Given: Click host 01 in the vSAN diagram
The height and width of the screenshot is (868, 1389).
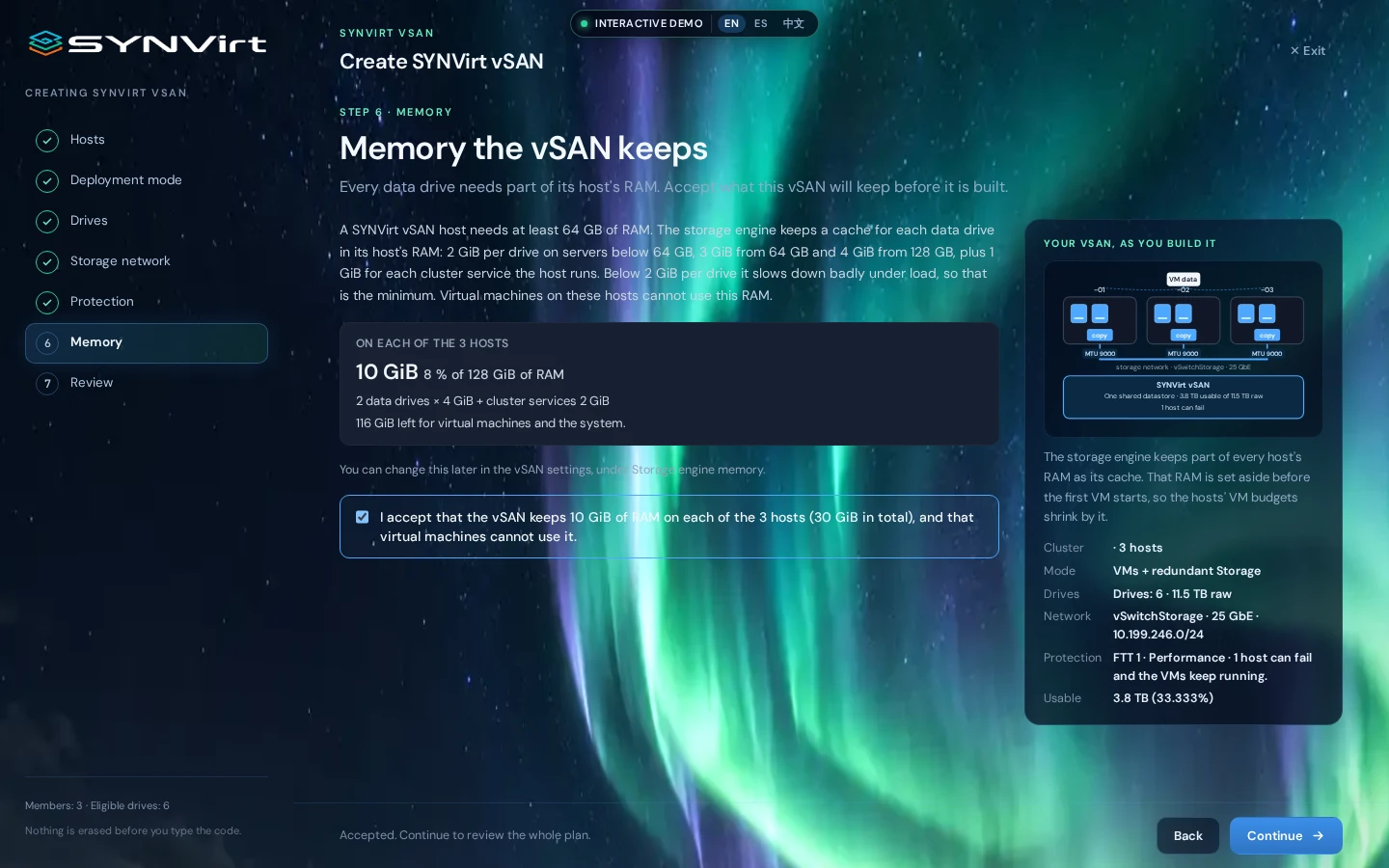Looking at the screenshot, I should [x=1100, y=320].
